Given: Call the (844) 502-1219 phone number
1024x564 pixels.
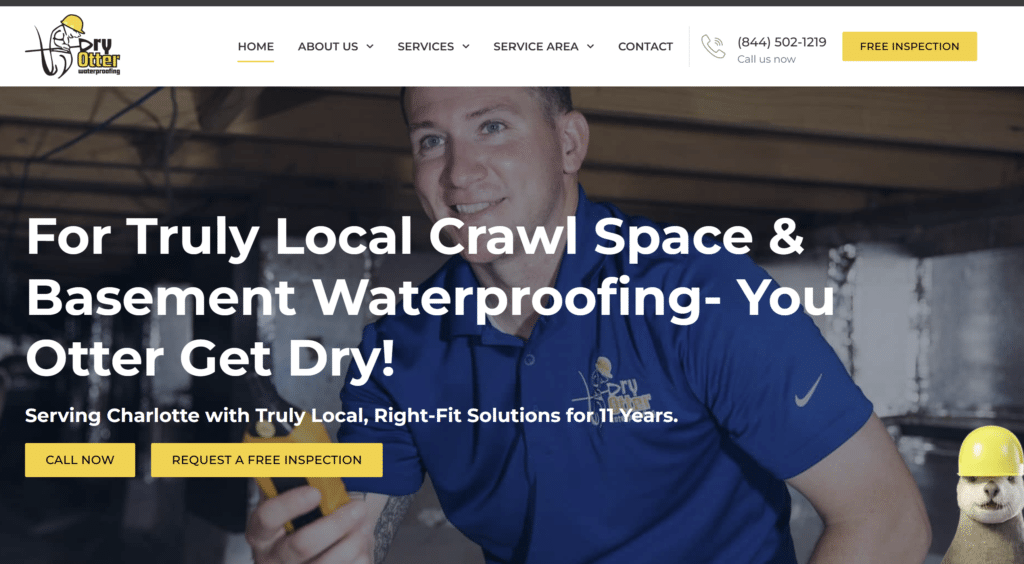Looking at the screenshot, I should pyautogui.click(x=782, y=42).
